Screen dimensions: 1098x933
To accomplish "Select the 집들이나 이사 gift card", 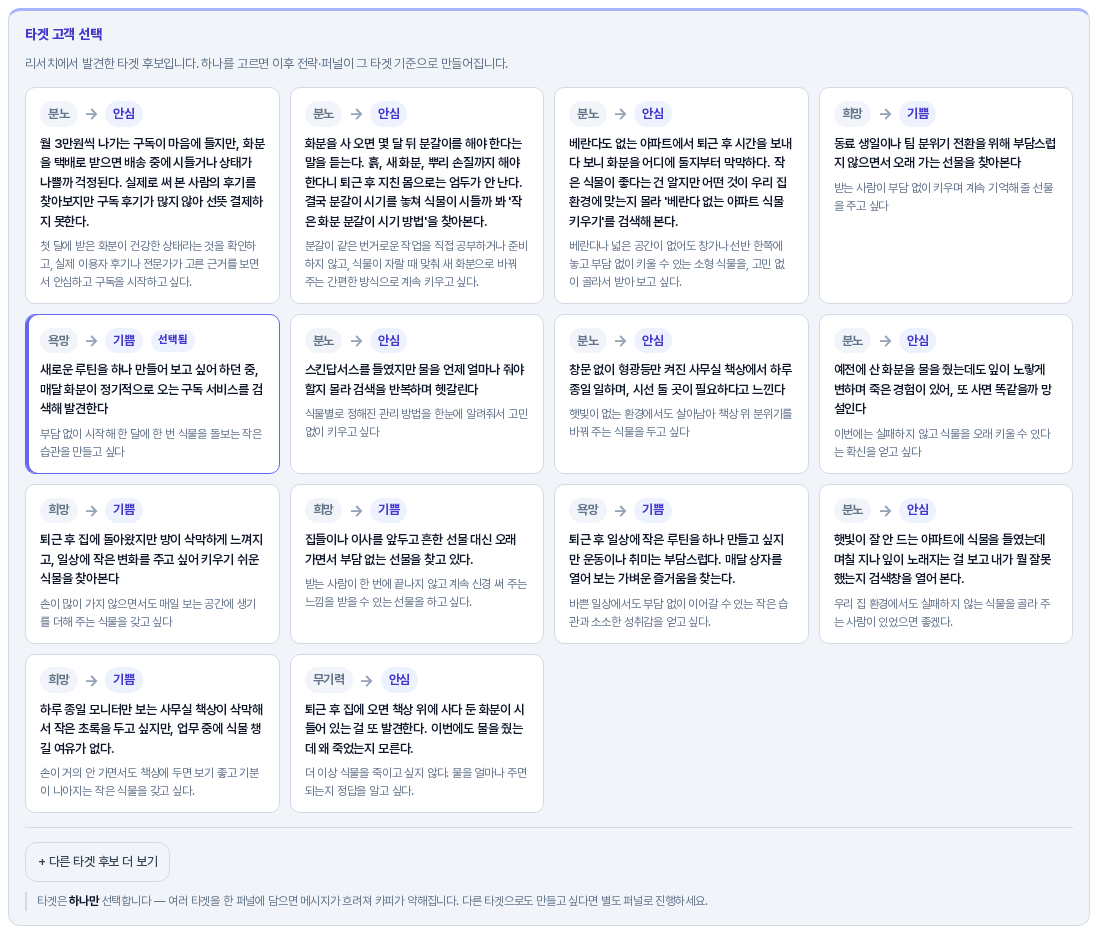I will tap(417, 564).
